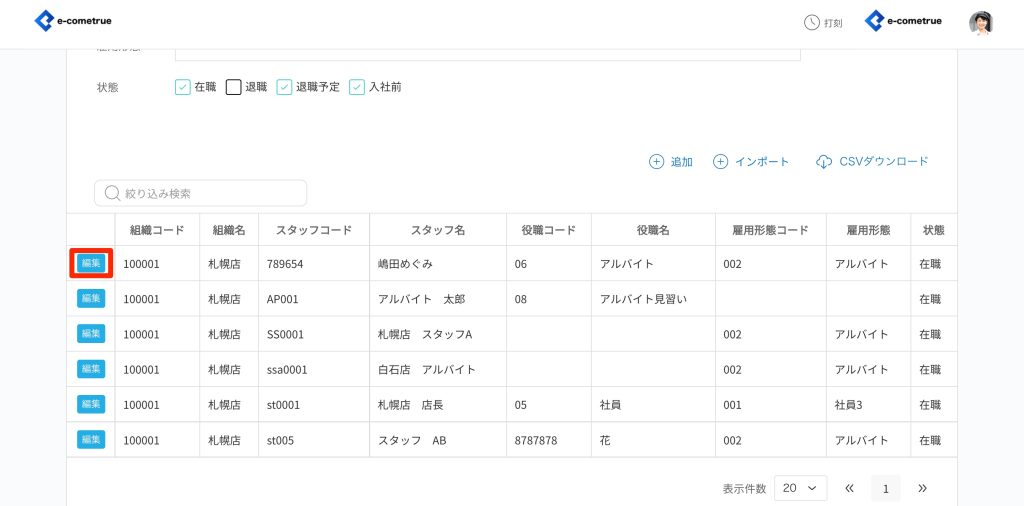This screenshot has width=1024, height=506.
Task: Click the user avatar photo
Action: [x=981, y=23]
